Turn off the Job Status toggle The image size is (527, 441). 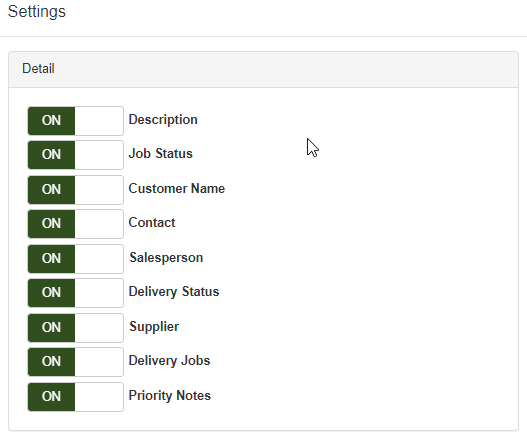[x=76, y=155]
